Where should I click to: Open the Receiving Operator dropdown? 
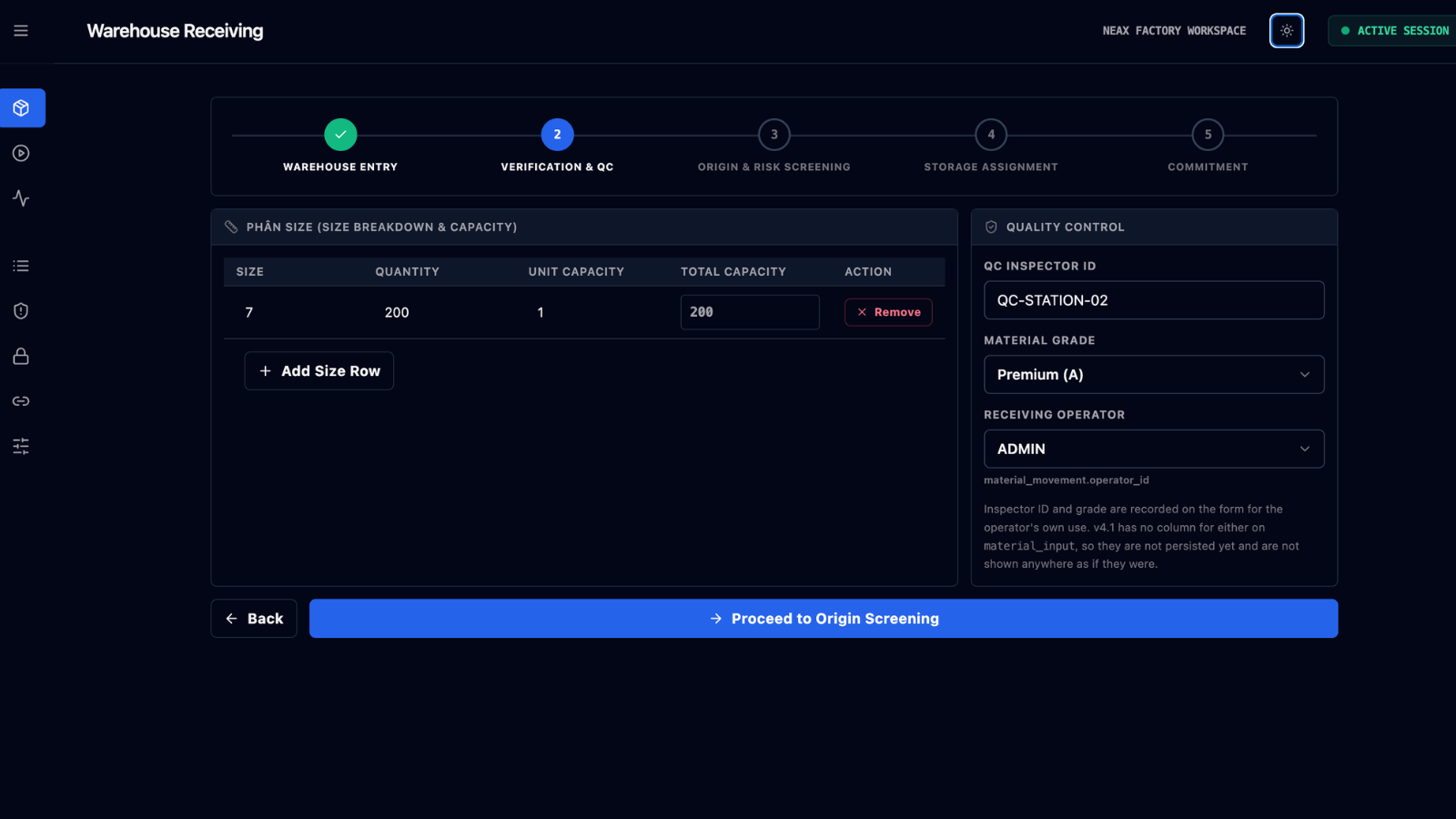point(1154,450)
